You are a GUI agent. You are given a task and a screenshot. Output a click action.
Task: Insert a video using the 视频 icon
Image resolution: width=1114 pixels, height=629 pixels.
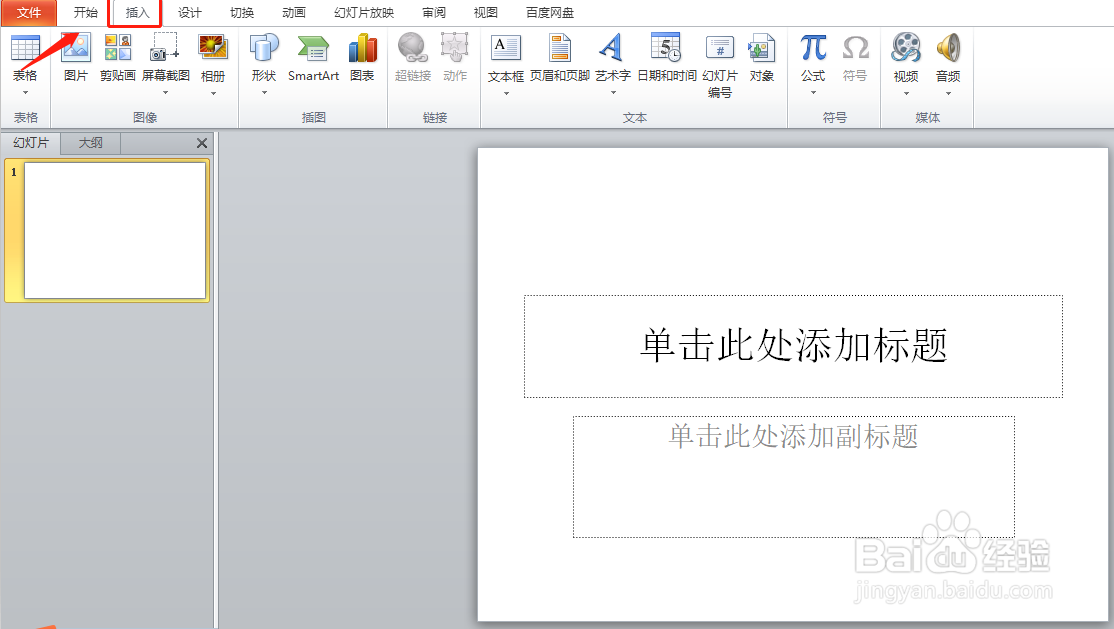(906, 60)
